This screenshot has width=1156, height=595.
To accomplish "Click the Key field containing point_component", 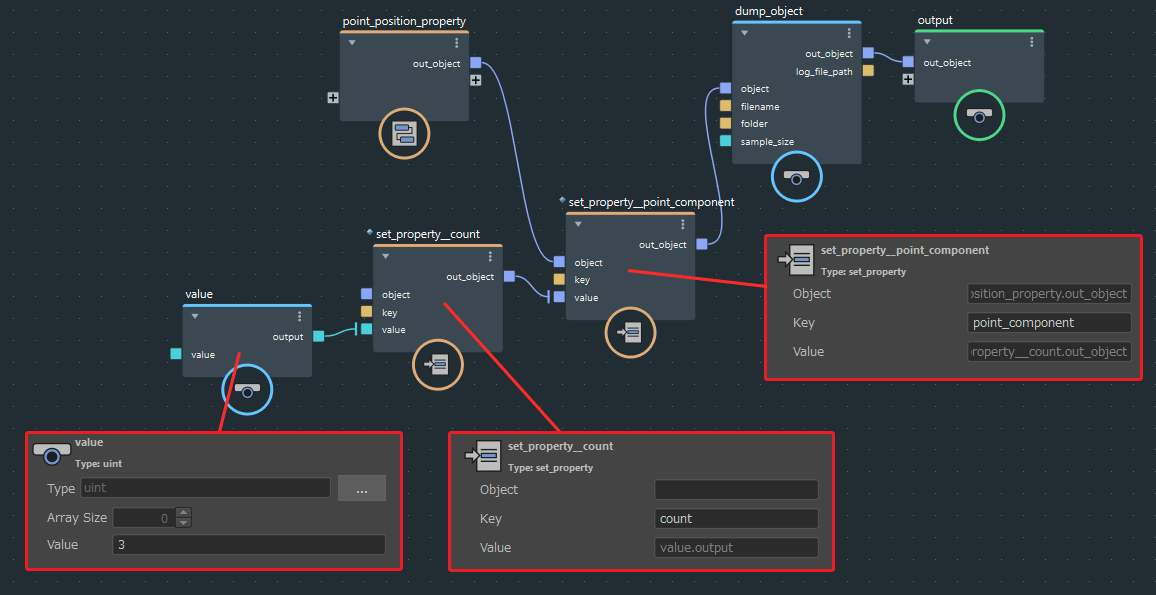I will coord(1050,323).
